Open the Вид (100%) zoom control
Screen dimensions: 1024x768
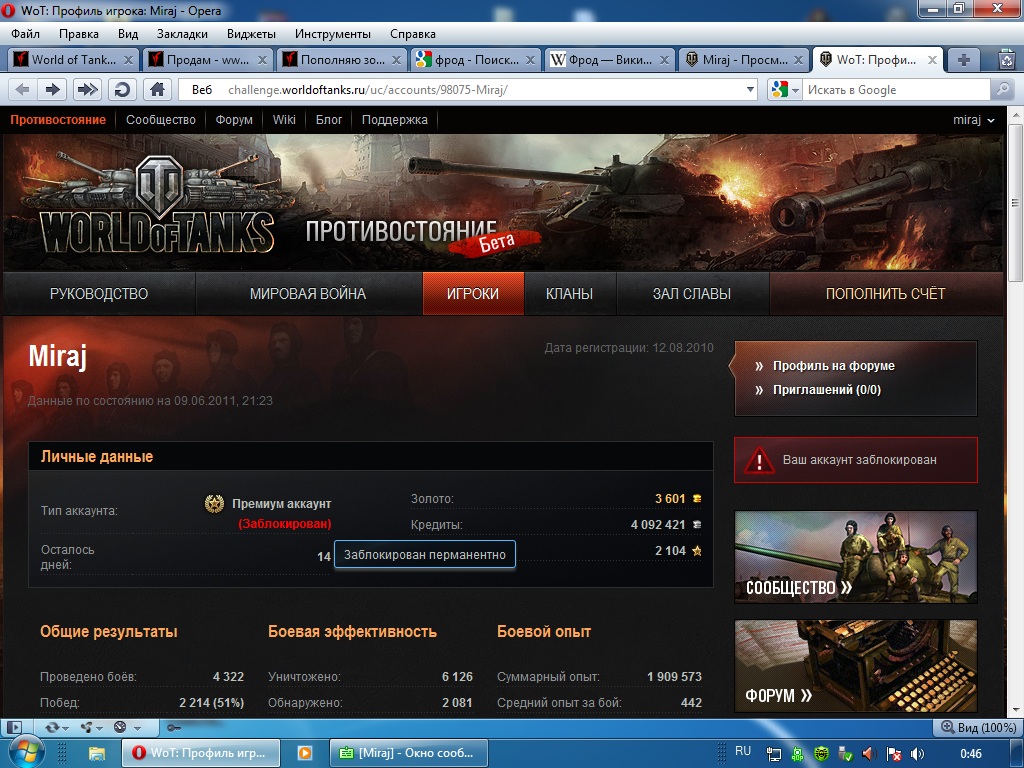click(978, 728)
